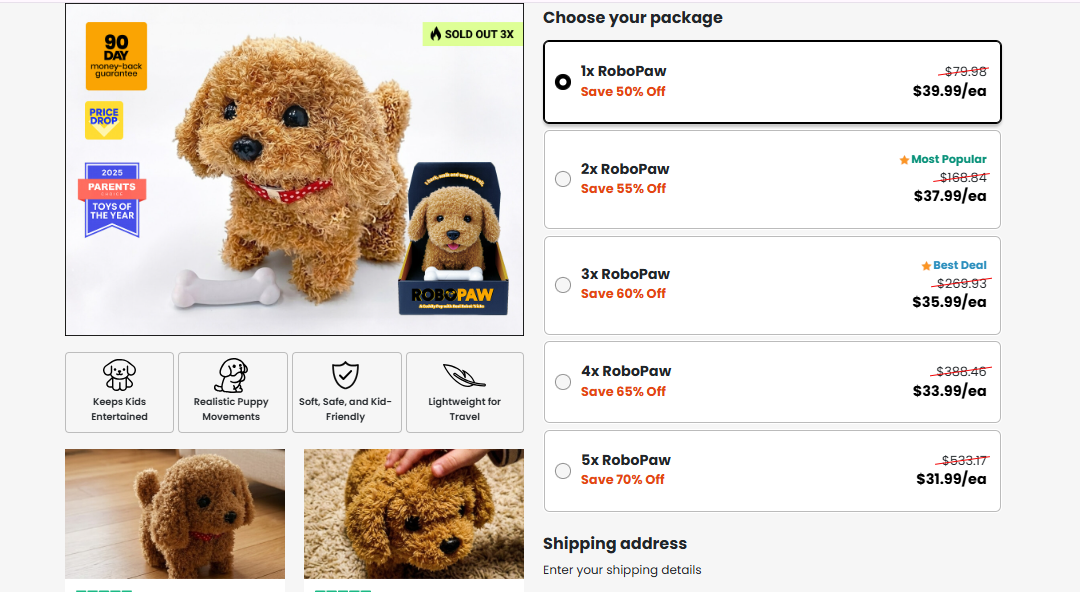Click the Most Popular star label
Image resolution: width=1080 pixels, height=592 pixels.
tap(943, 159)
